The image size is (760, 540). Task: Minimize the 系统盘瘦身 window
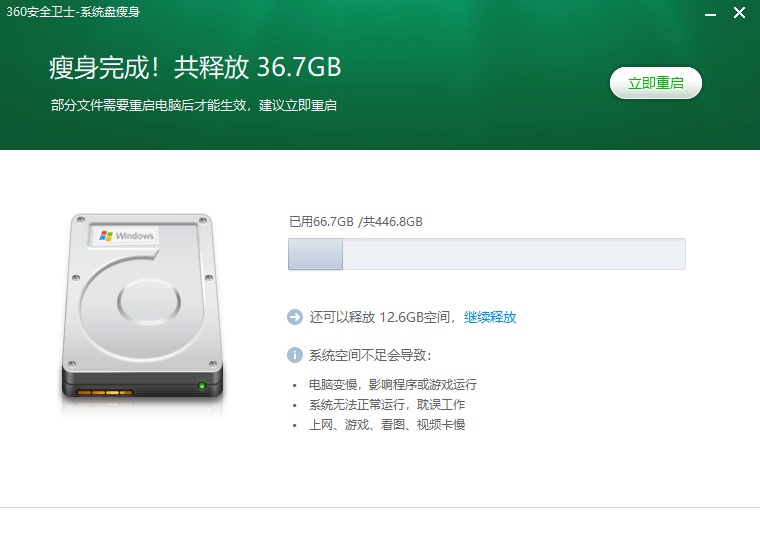[x=710, y=14]
